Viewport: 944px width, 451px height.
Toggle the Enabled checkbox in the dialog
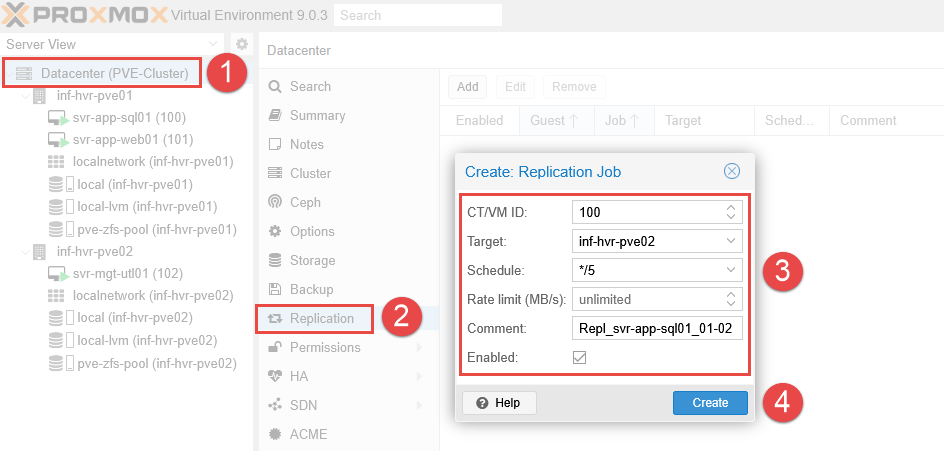579,357
